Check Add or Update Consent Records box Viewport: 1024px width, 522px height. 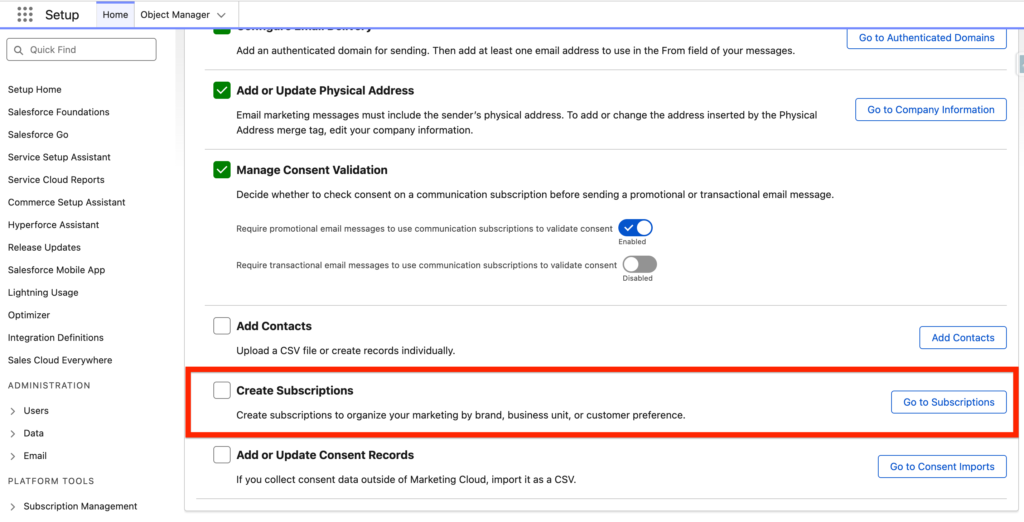[x=222, y=455]
